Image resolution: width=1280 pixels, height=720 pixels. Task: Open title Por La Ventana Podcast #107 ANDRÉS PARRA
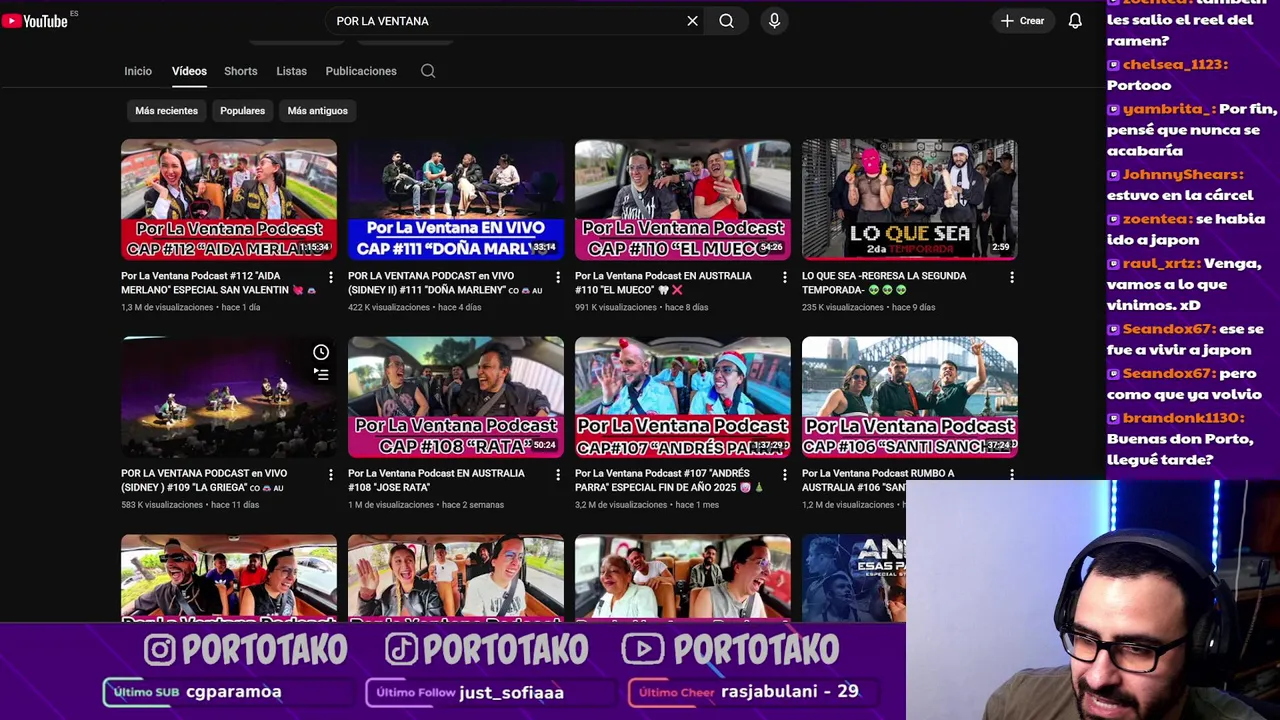click(670, 481)
